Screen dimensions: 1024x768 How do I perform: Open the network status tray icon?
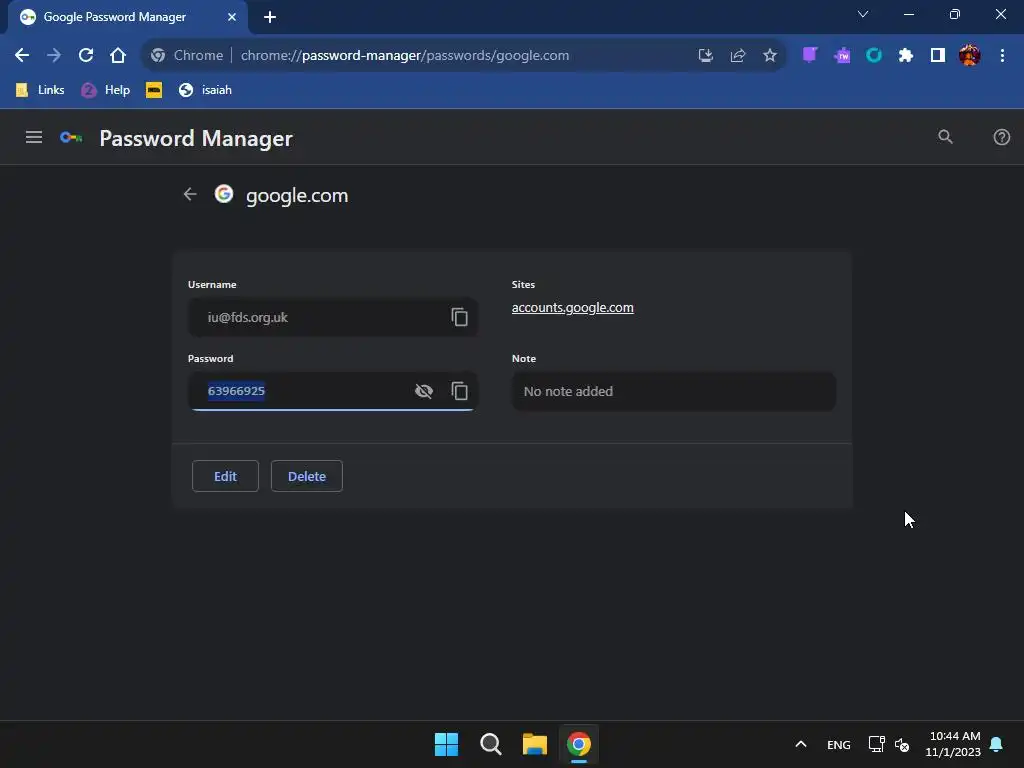point(876,744)
